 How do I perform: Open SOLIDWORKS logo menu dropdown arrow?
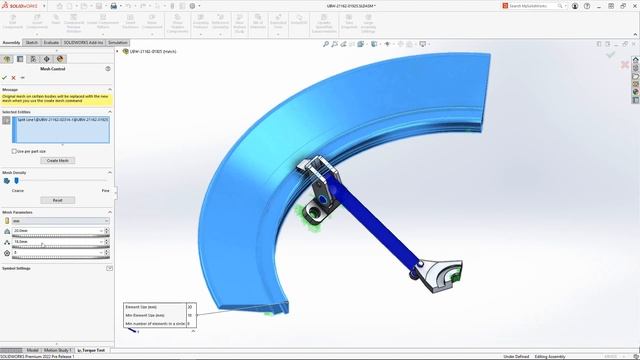(x=44, y=6)
